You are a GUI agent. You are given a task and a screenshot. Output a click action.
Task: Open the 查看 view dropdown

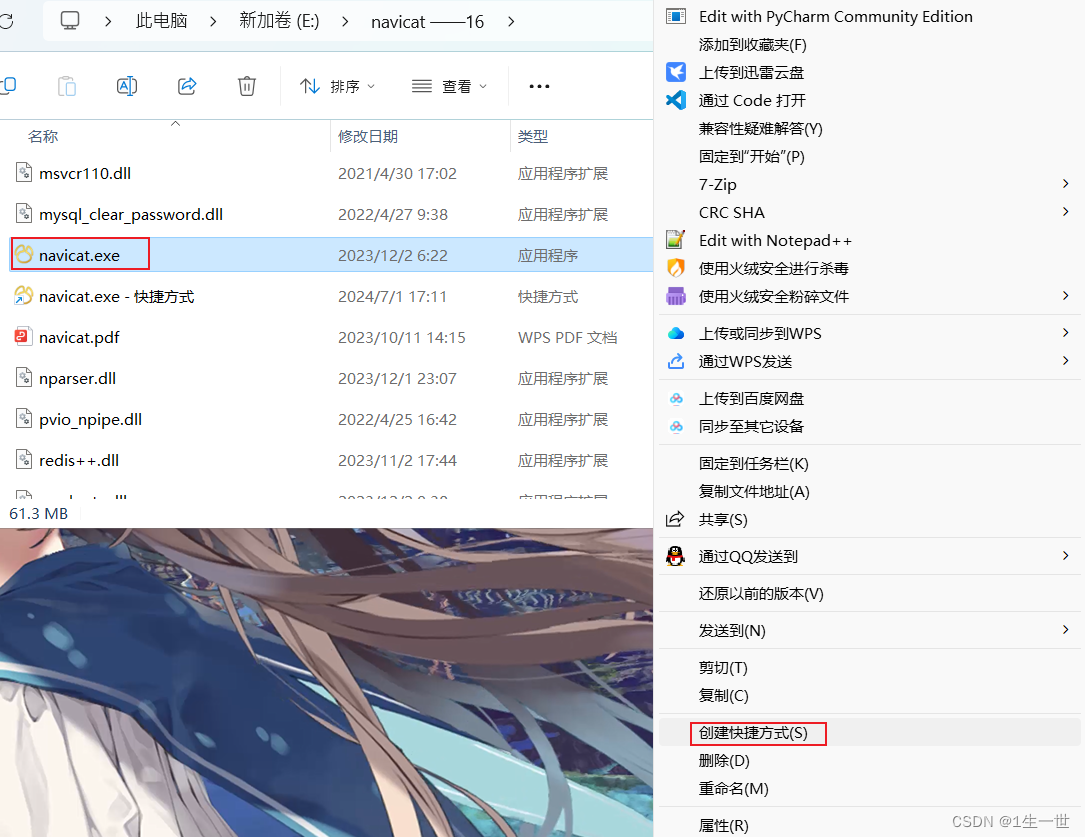tap(449, 86)
